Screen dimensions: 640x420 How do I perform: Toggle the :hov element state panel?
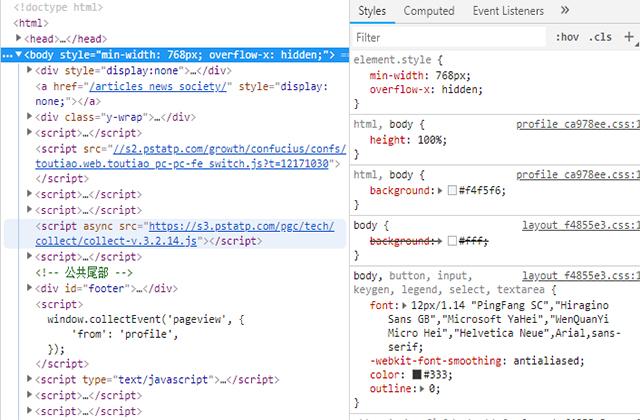coord(567,37)
